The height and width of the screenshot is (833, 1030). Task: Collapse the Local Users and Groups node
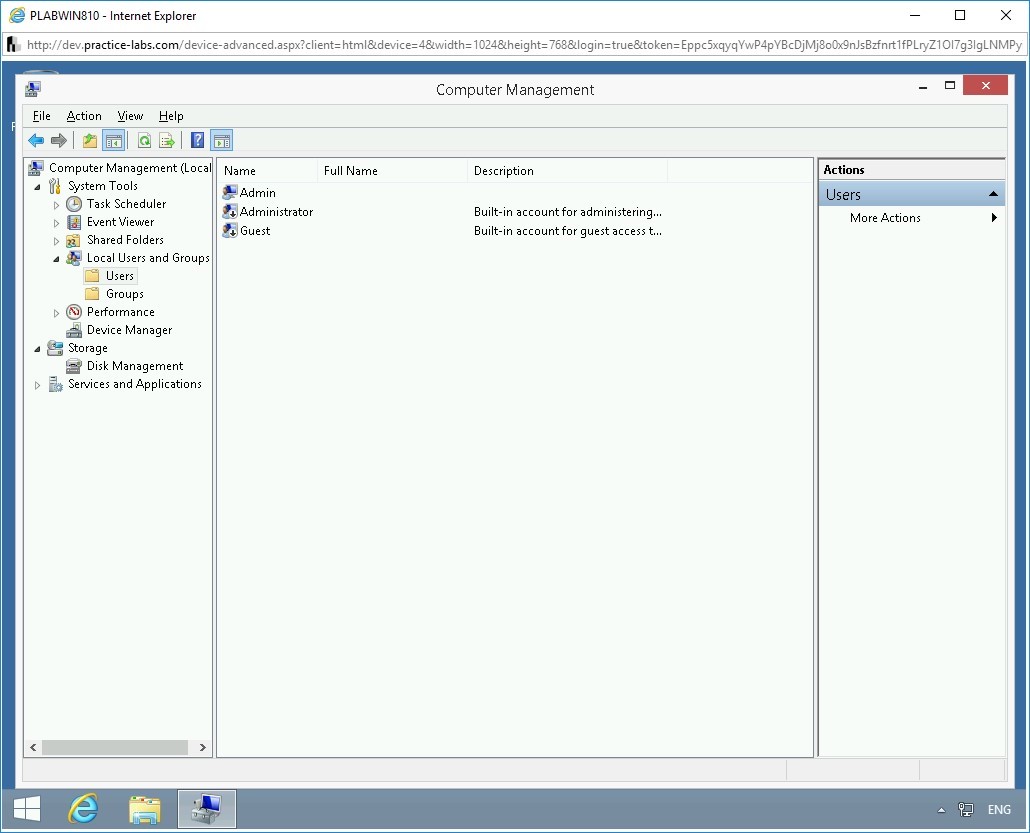(56, 257)
